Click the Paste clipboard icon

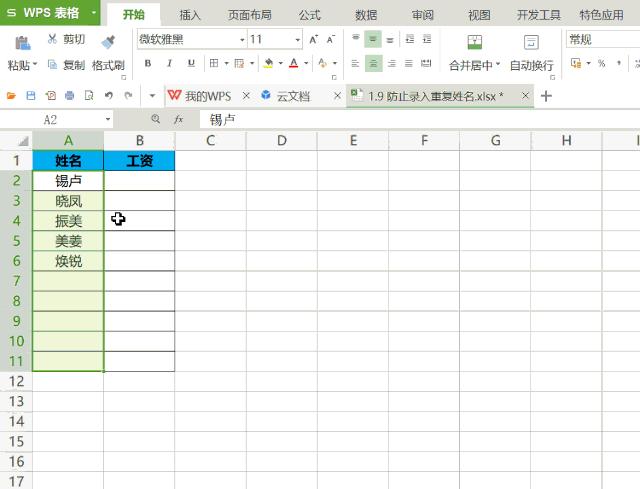tap(22, 43)
